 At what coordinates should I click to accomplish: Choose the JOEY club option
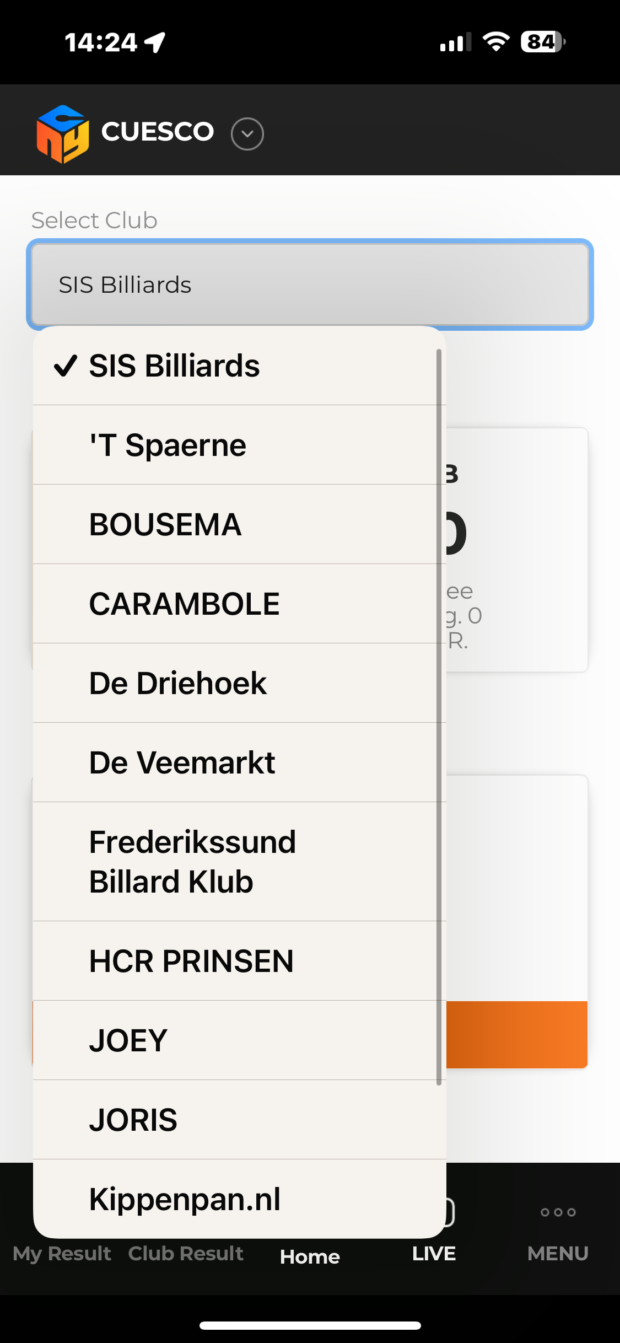coord(239,1040)
